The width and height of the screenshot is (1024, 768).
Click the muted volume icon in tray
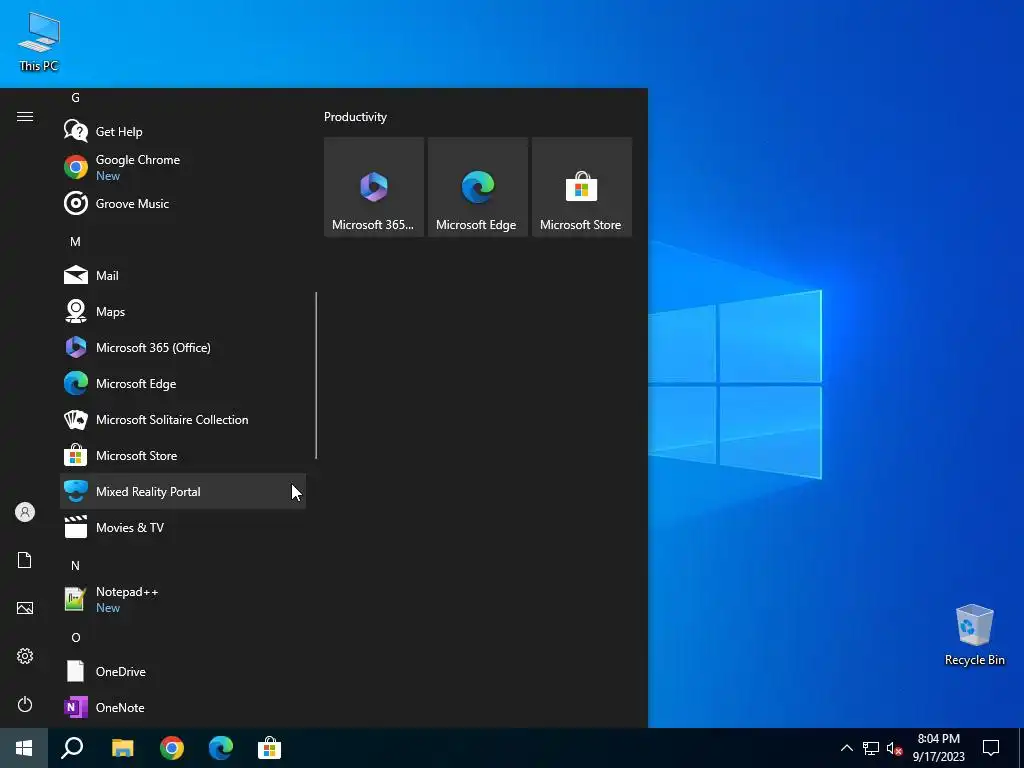(894, 748)
